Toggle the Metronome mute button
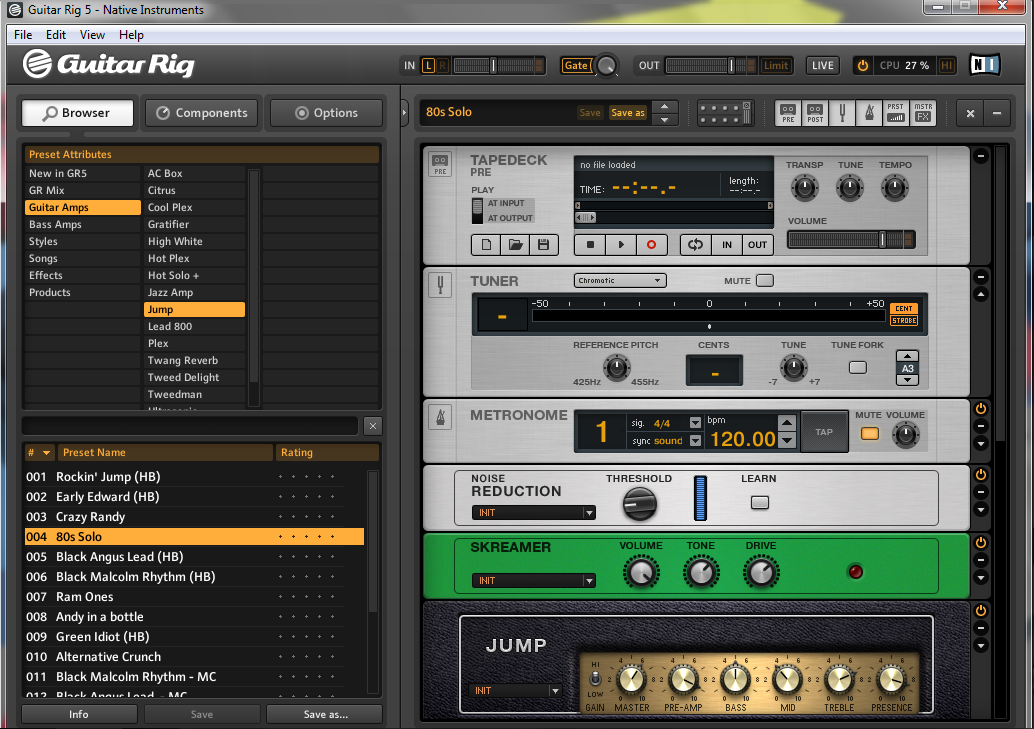1034x729 pixels. (870, 433)
